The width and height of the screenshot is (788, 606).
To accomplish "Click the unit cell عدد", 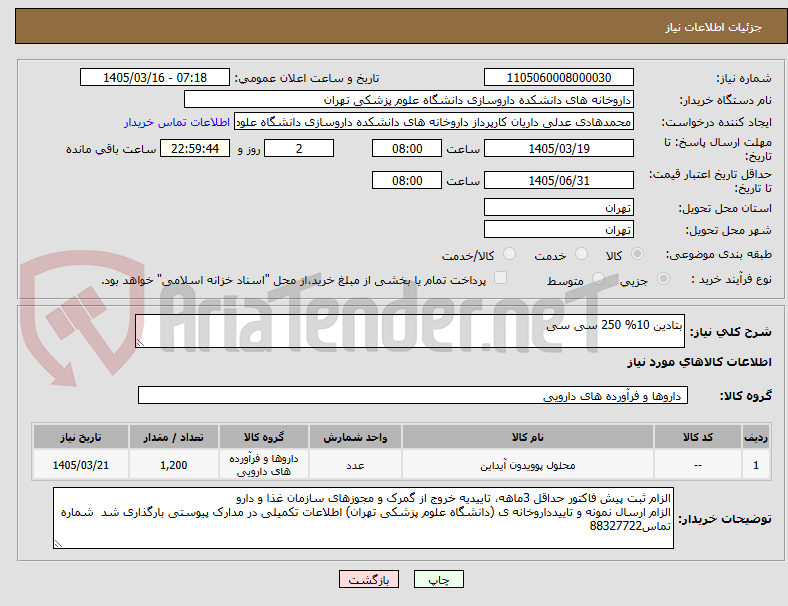I will coord(355,465).
